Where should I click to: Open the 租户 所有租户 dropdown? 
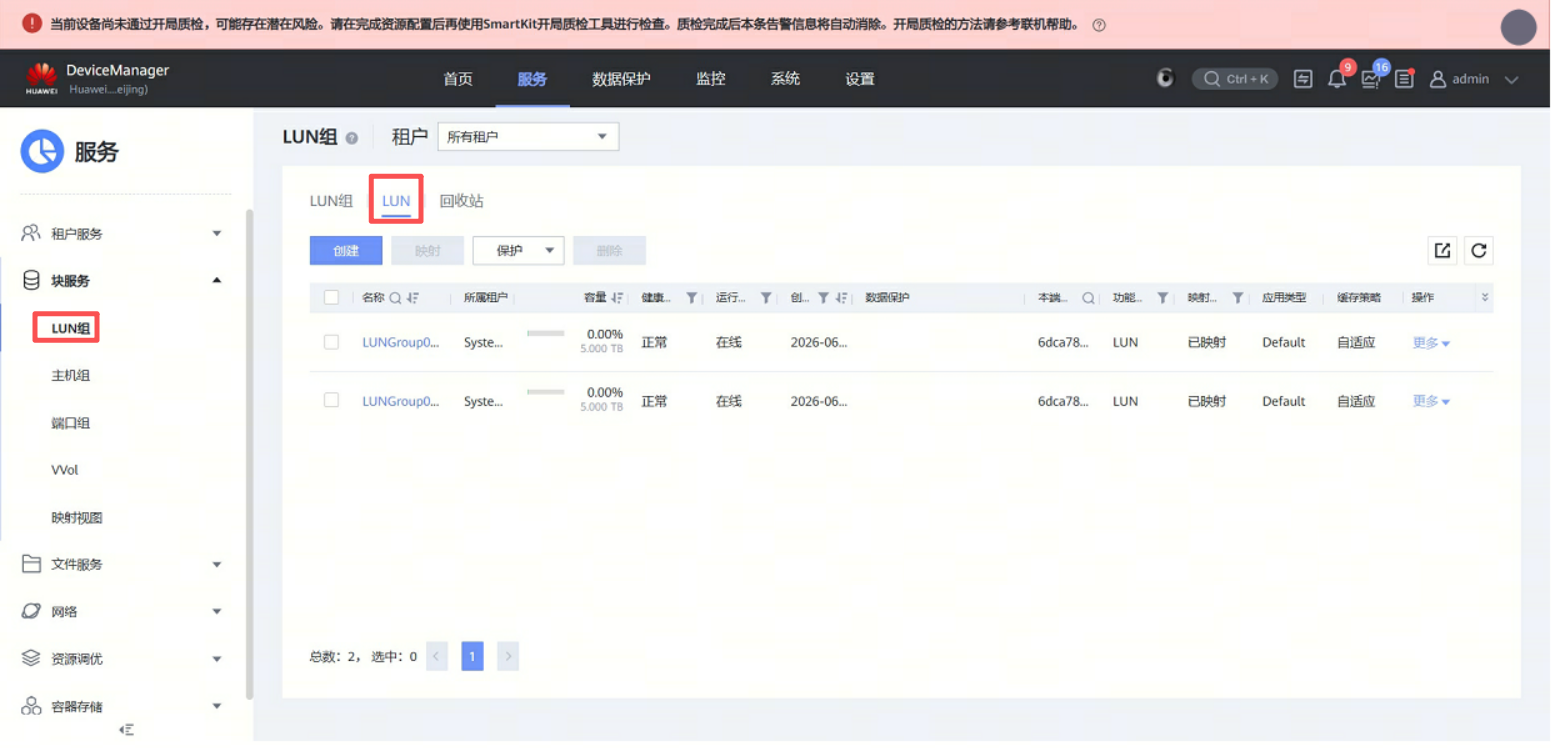click(x=528, y=137)
